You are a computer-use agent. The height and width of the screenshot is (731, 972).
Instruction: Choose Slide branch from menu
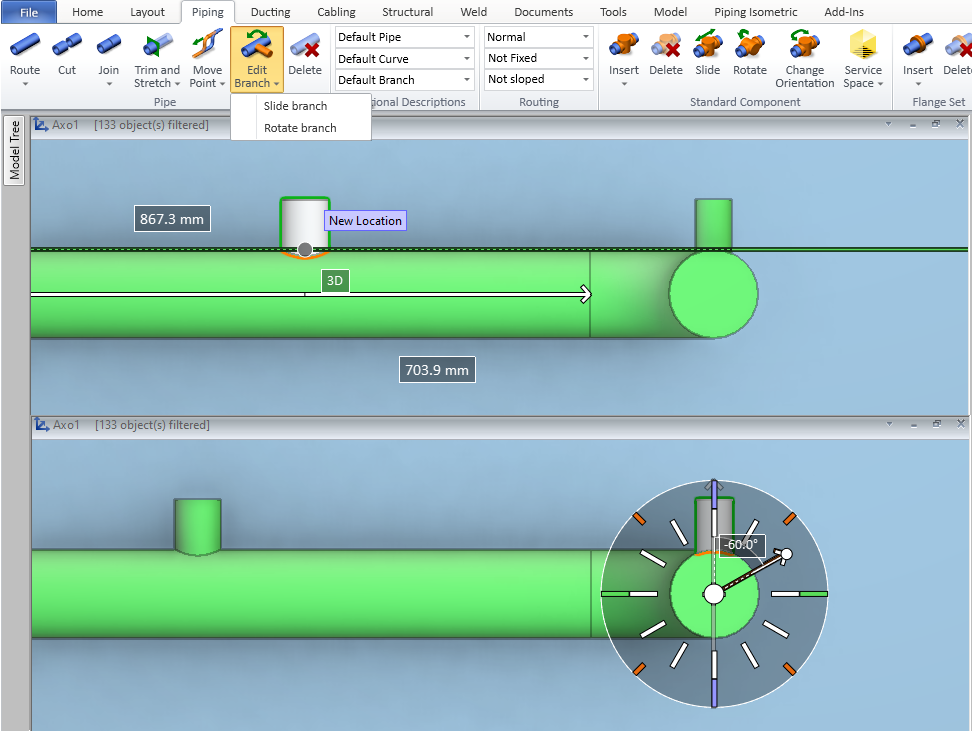(x=296, y=106)
